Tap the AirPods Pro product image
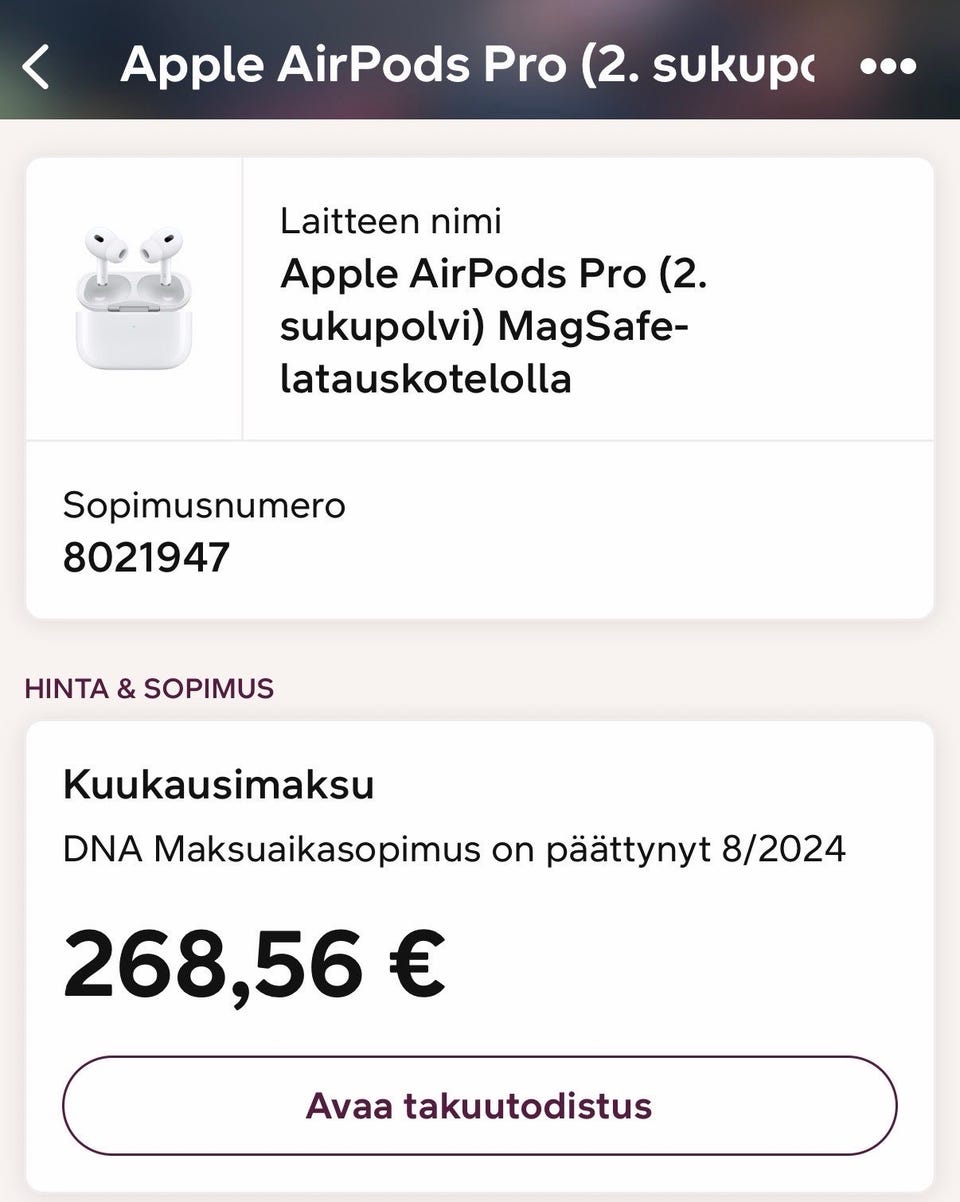The image size is (960, 1202). [134, 298]
